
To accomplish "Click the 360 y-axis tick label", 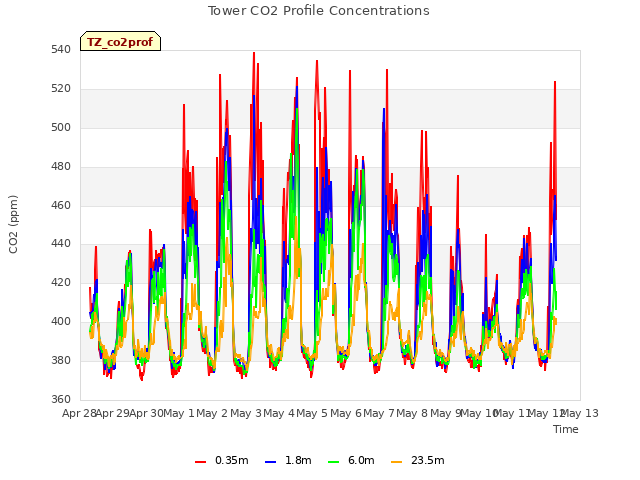I will coord(61,399).
